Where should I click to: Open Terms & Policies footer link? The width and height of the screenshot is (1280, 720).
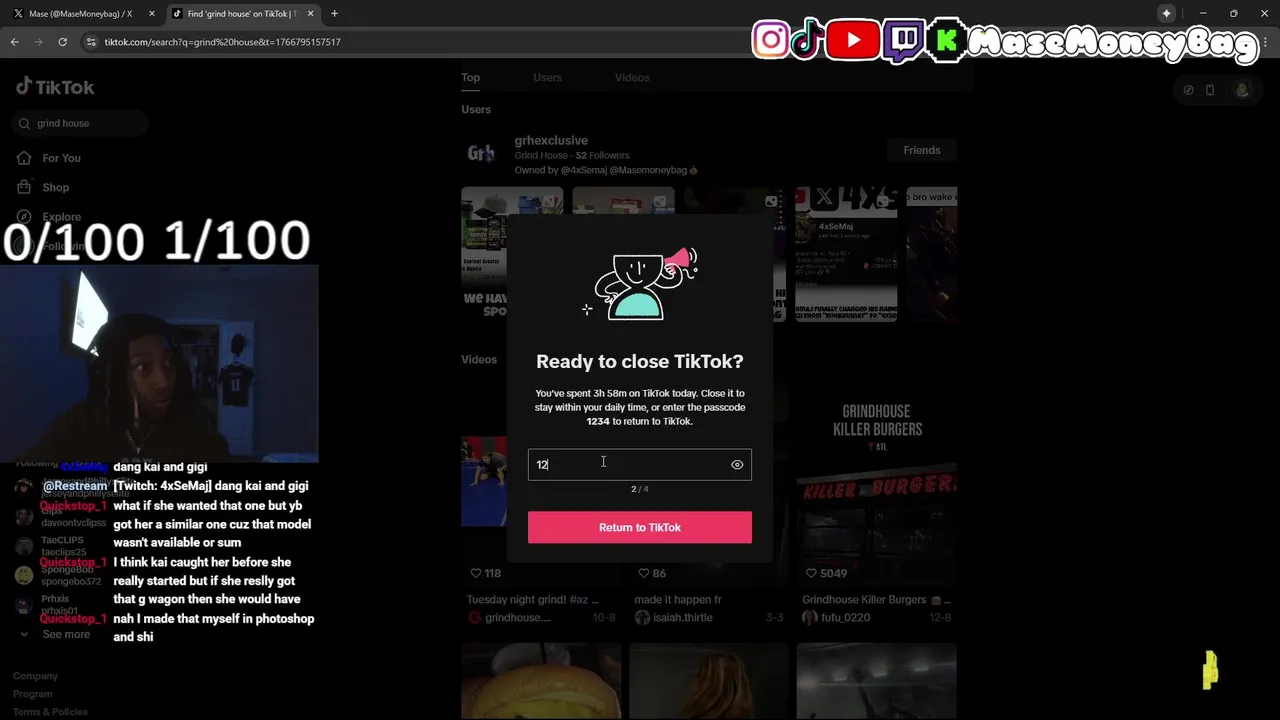[50, 712]
